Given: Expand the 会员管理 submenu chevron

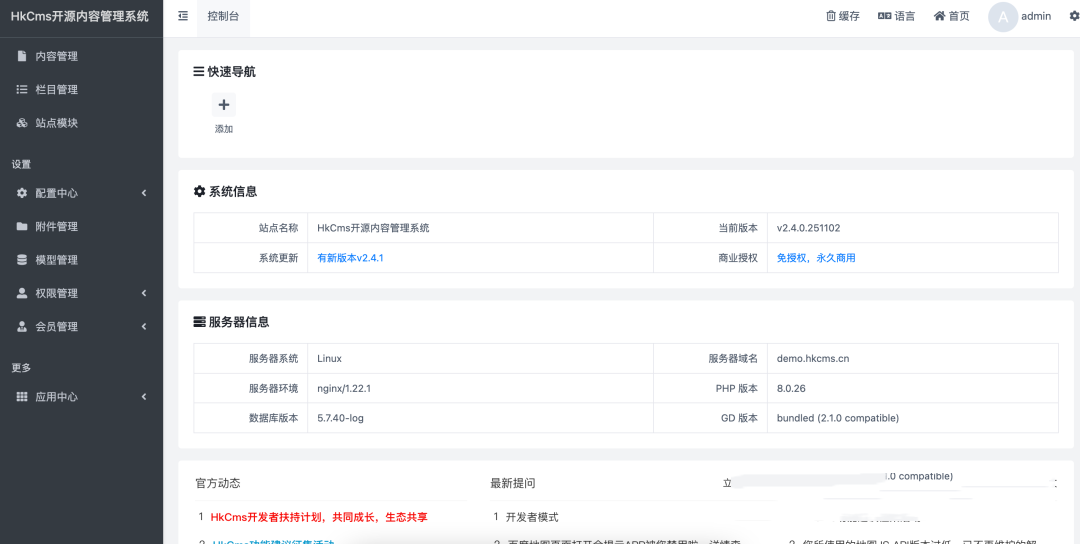Looking at the screenshot, I should tap(144, 327).
